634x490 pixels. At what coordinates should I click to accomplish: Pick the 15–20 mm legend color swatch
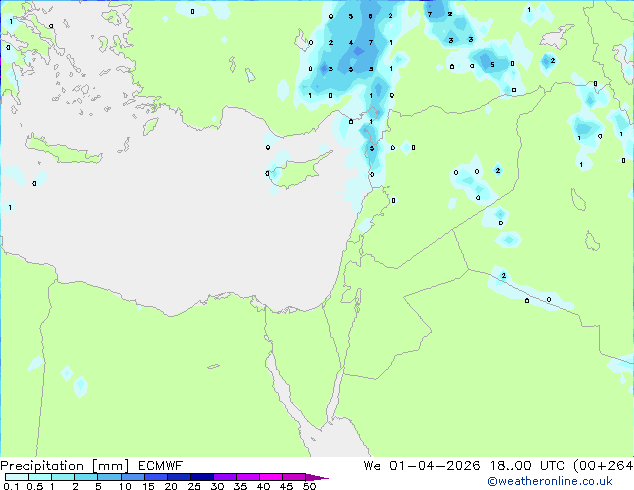tap(155, 477)
